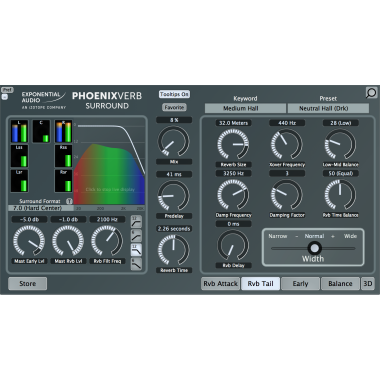This screenshot has width=380, height=380.
Task: Click the Low-Mid Balance knob
Action: coord(340,144)
